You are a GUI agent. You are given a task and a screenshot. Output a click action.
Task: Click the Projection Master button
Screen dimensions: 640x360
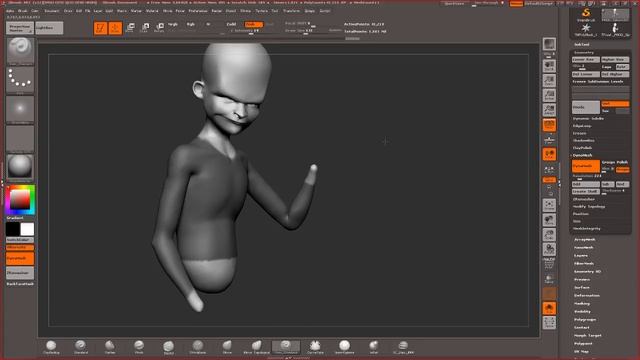pyautogui.click(x=20, y=28)
